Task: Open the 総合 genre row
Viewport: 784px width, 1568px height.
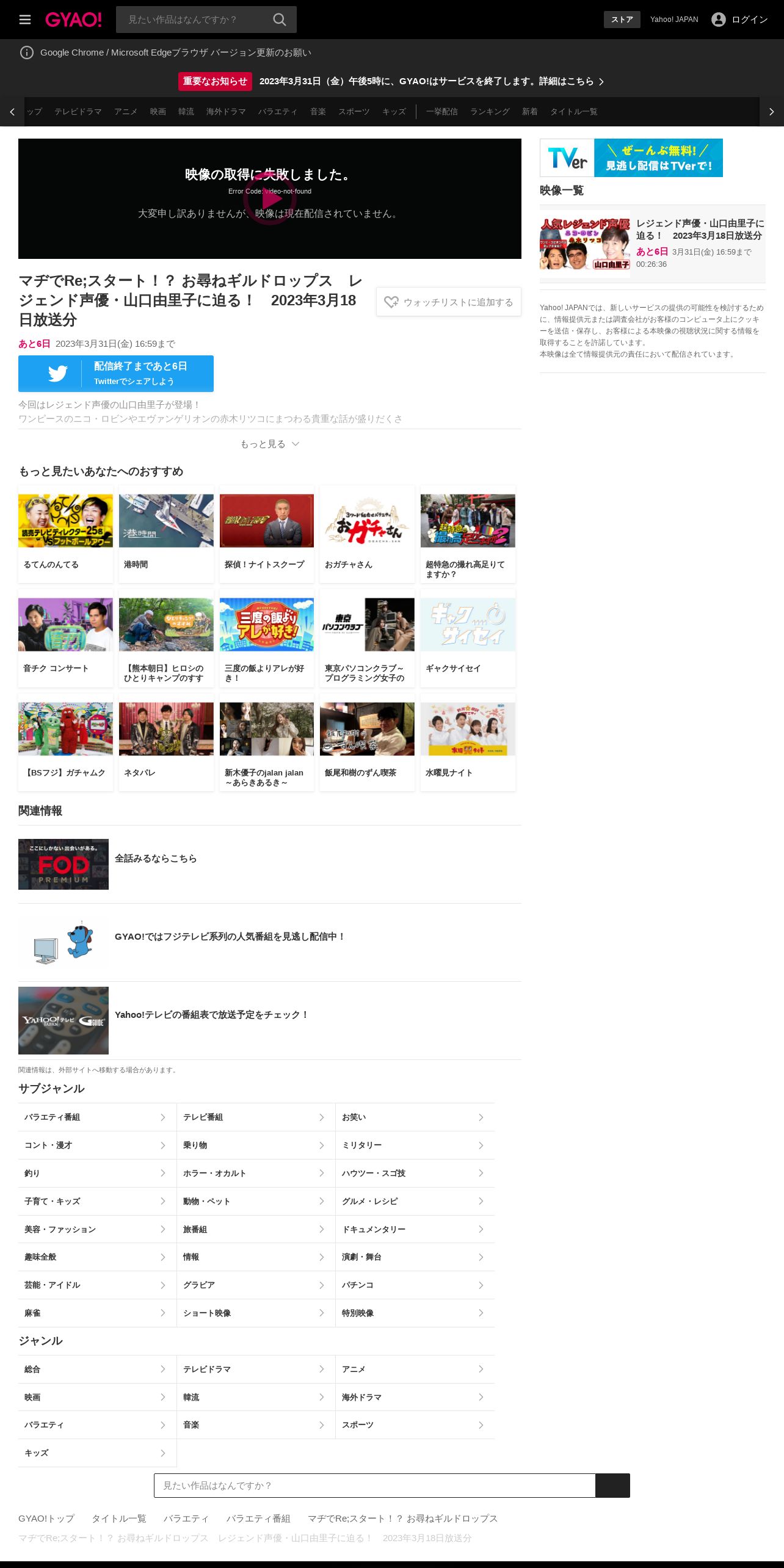Action: coord(97,1369)
